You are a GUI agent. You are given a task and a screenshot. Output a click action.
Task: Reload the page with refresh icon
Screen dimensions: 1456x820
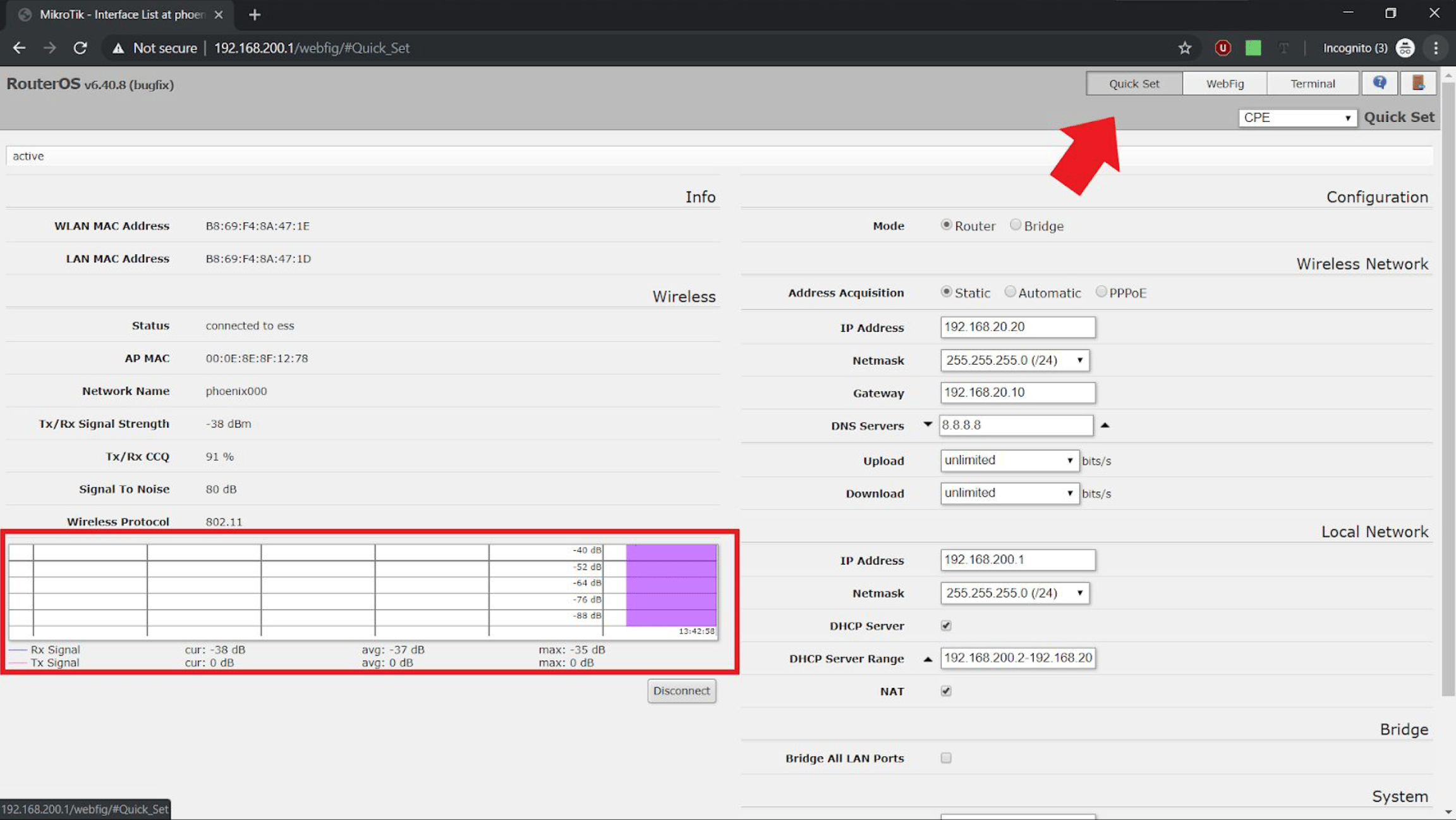[80, 48]
